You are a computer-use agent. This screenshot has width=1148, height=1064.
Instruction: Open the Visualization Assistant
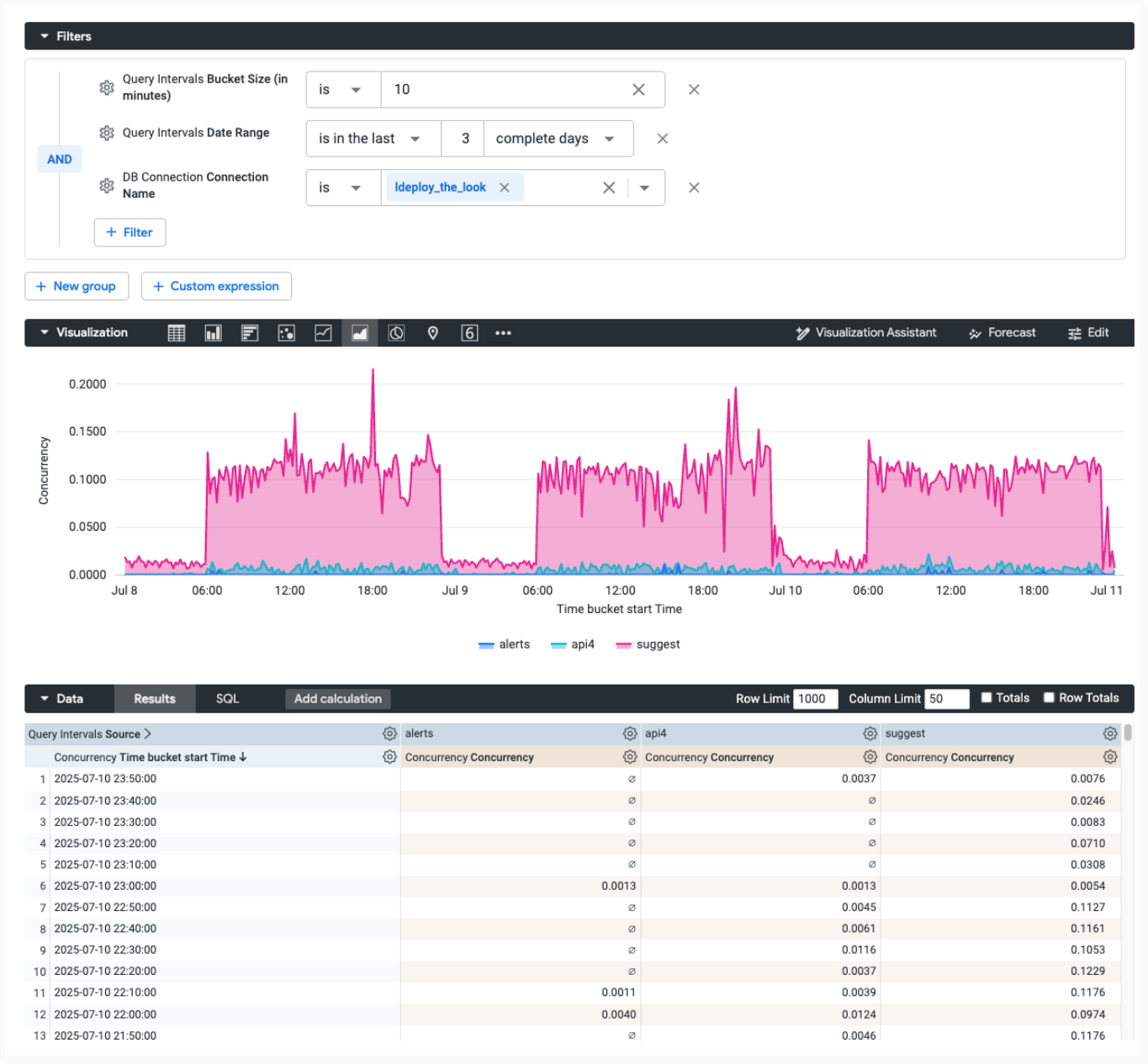[x=867, y=332]
